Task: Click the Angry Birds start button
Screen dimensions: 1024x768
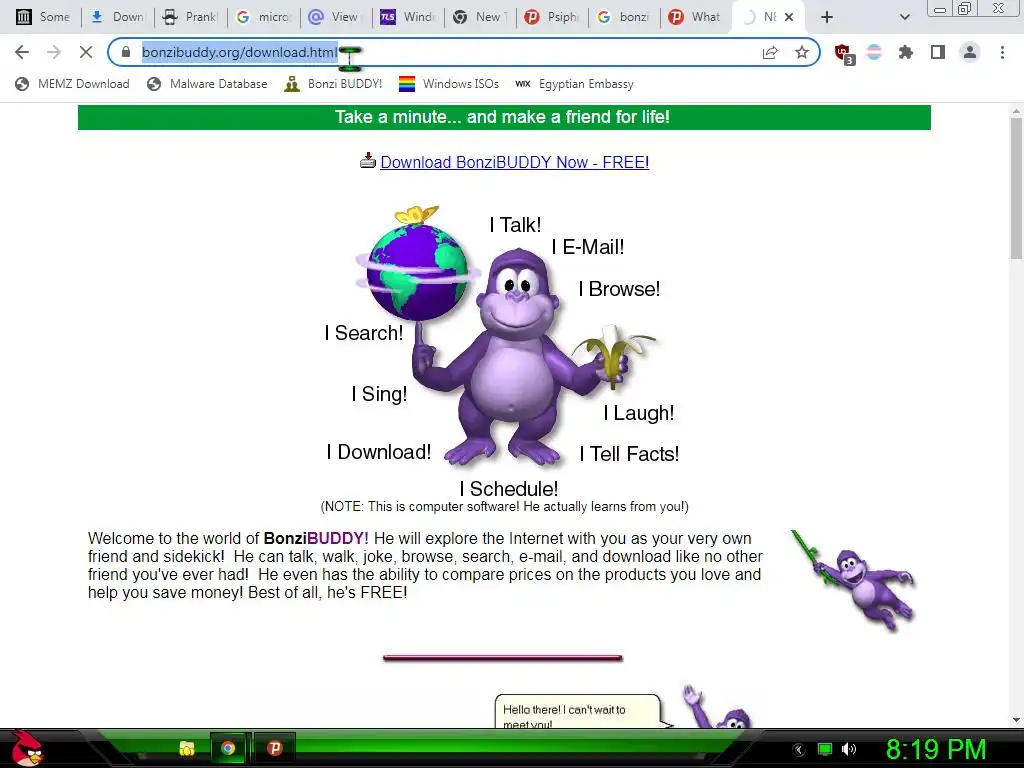Action: click(x=27, y=748)
